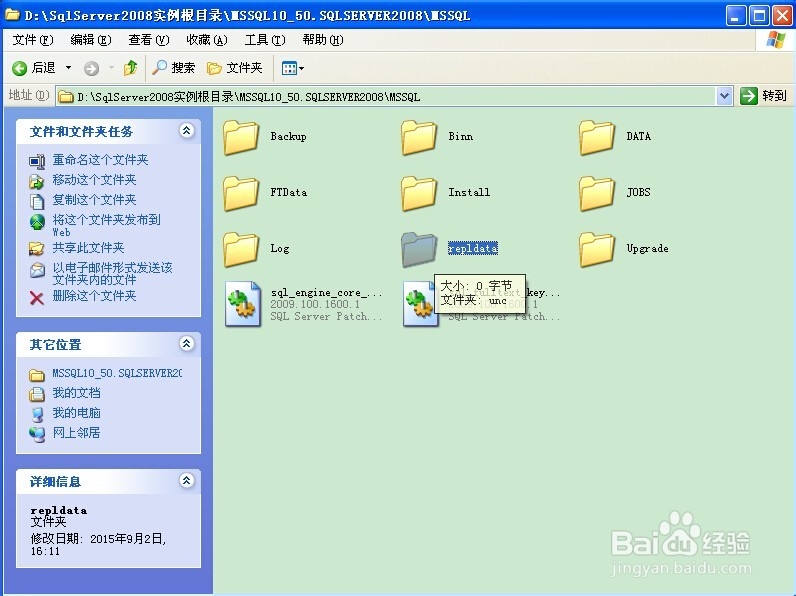This screenshot has height=596, width=796.
Task: Click 复制这个文件夹 link
Action: point(94,200)
